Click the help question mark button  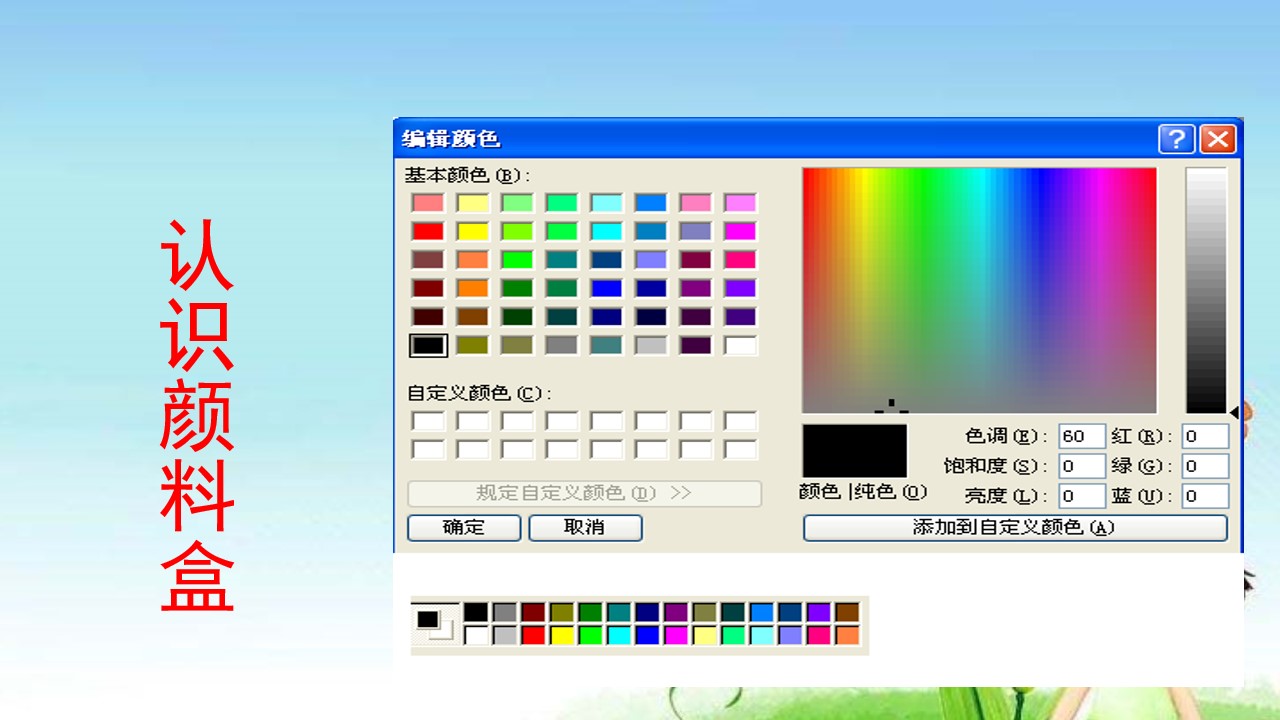point(1177,139)
